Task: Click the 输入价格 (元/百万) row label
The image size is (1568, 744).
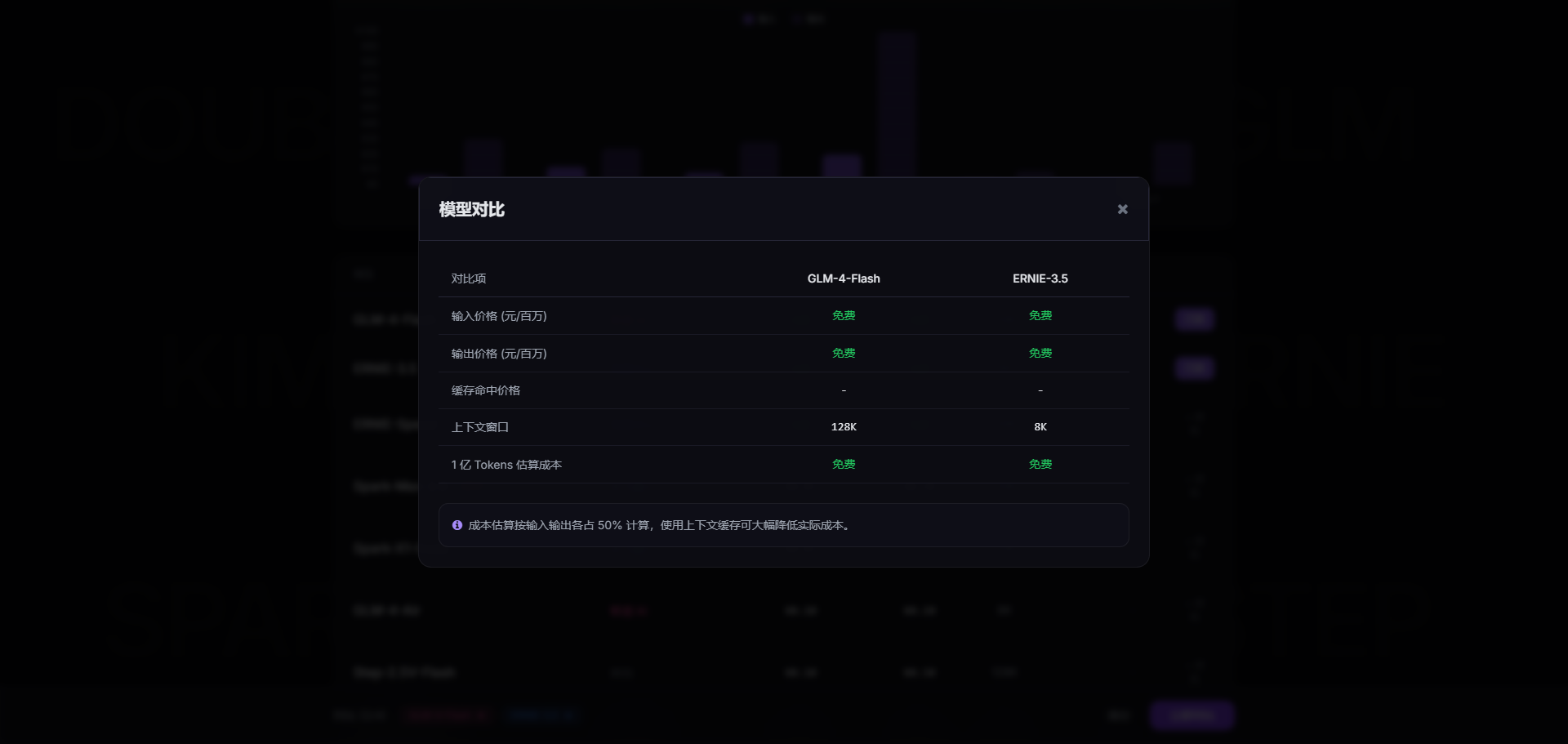Action: pos(499,316)
